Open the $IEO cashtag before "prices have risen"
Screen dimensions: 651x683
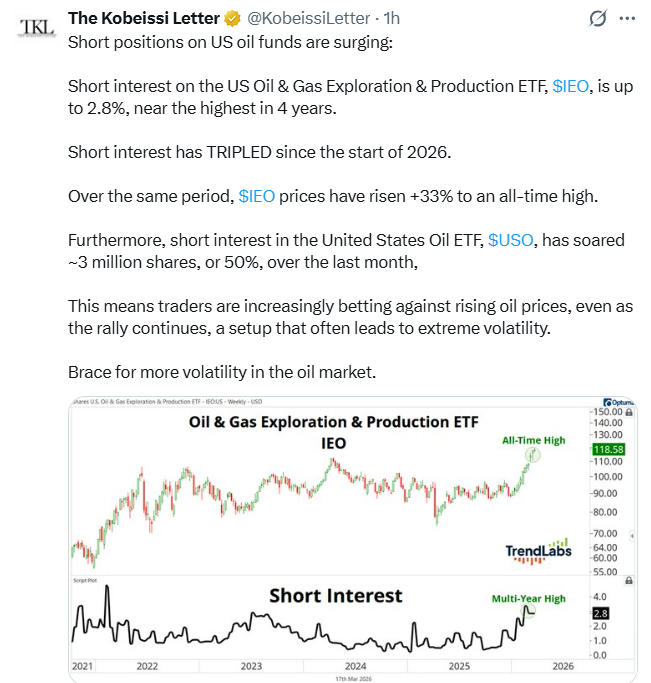tap(257, 197)
